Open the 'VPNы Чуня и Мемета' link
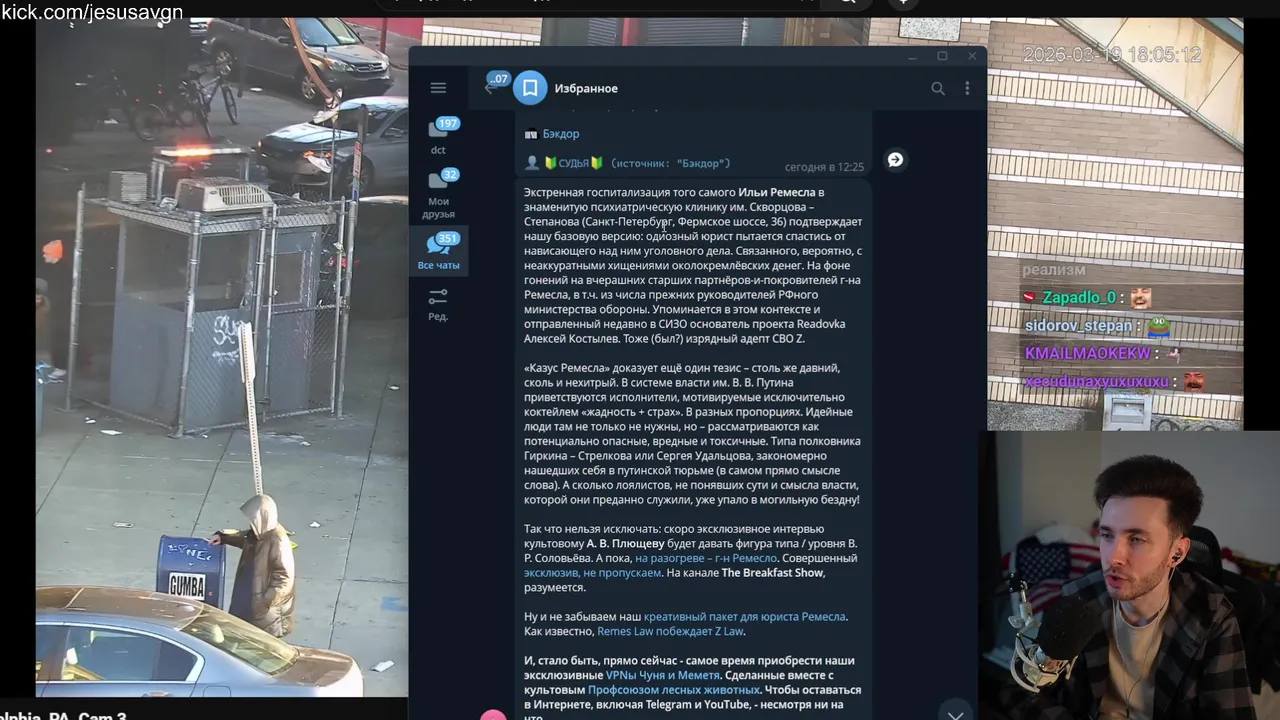The width and height of the screenshot is (1280, 720). (x=663, y=675)
